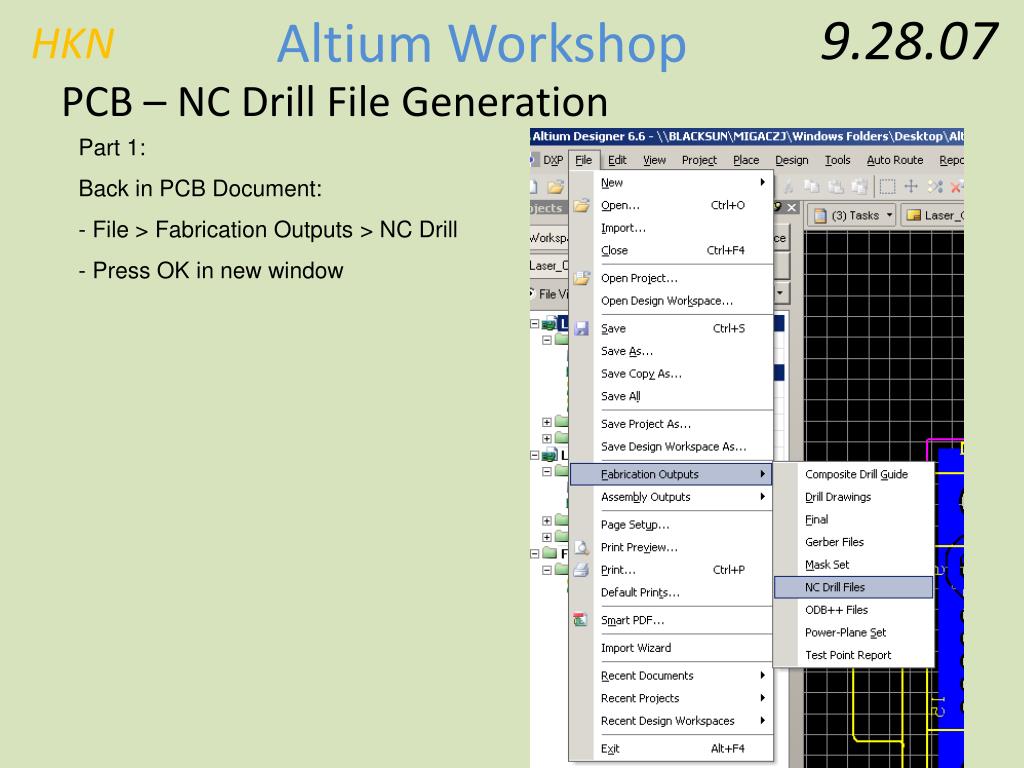1024x768 pixels.
Task: Open the DXP system menu
Action: 552,160
